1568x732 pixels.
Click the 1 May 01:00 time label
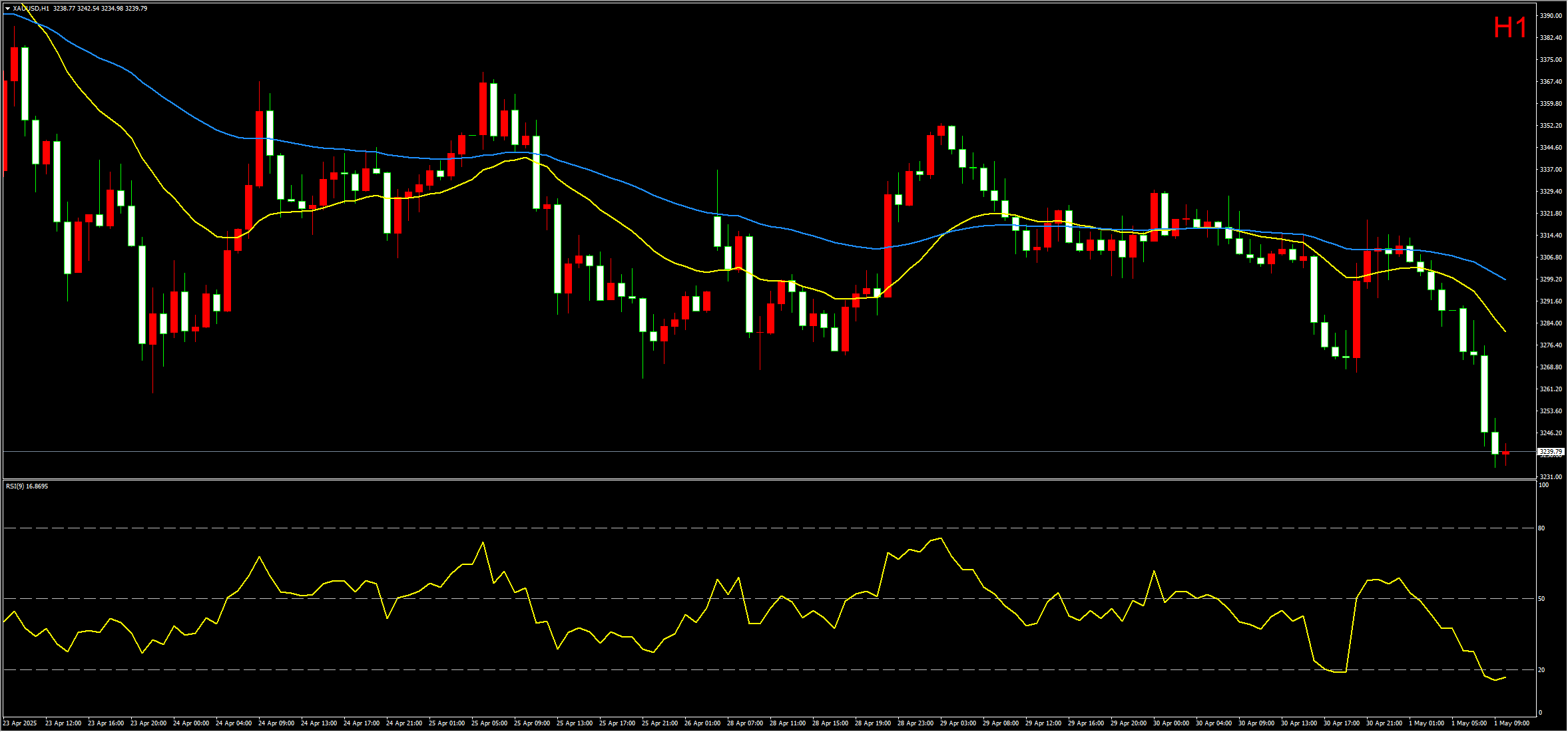tap(1426, 723)
